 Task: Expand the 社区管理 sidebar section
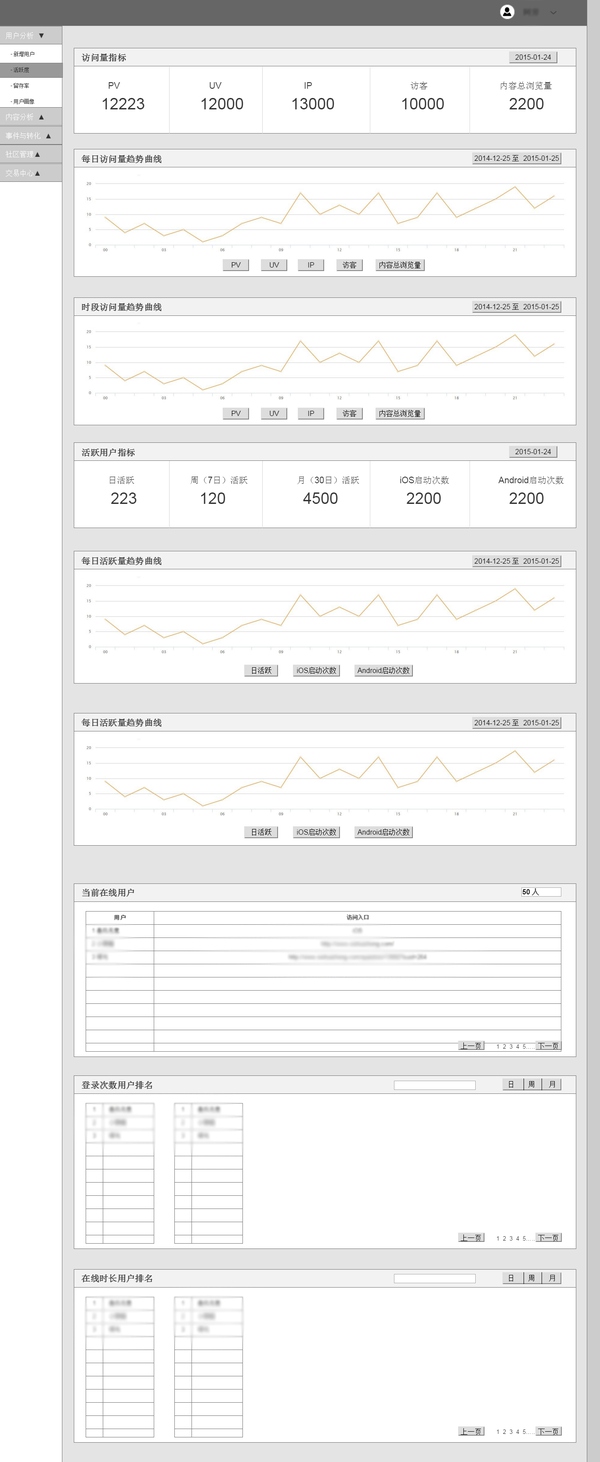coord(30,154)
